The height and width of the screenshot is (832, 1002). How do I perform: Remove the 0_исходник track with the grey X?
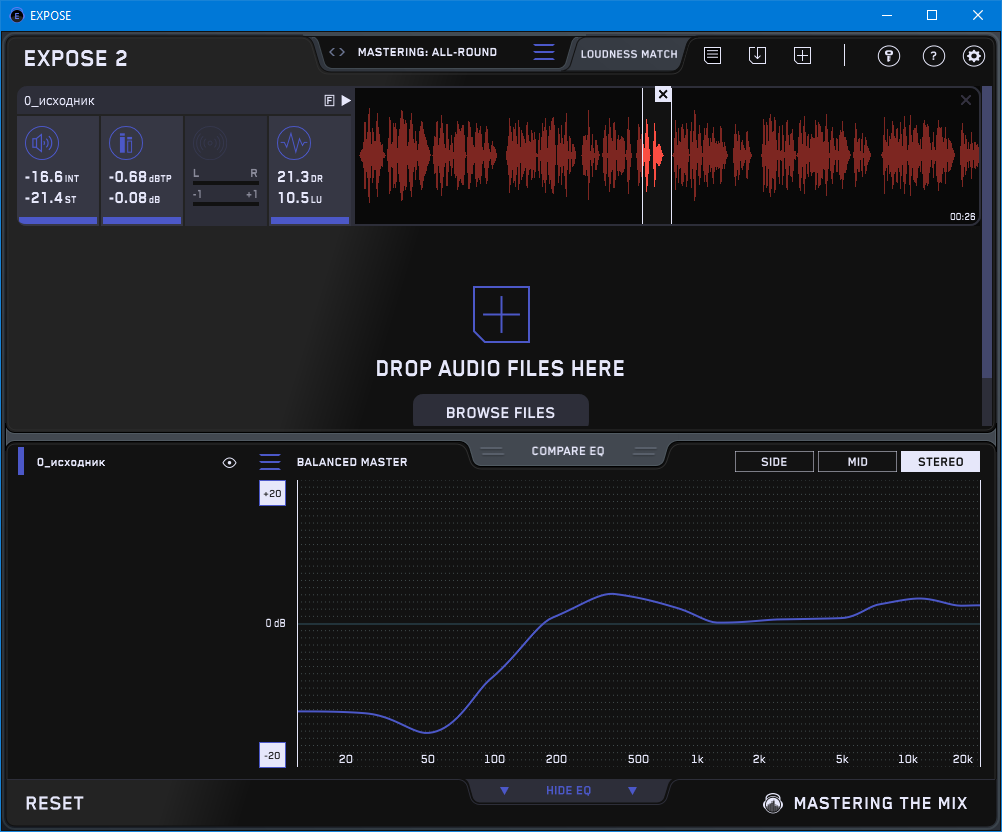click(966, 100)
